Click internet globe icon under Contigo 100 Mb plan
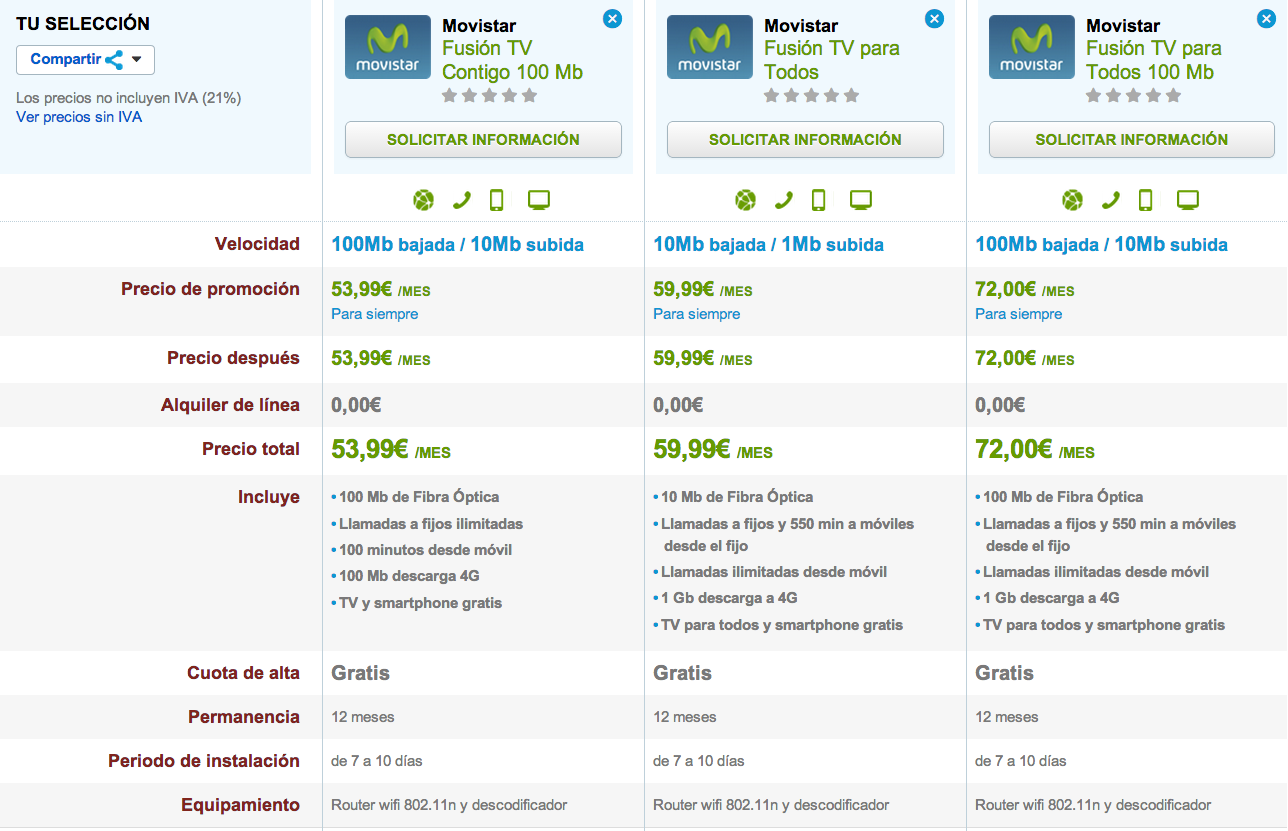Viewport: 1288px width, 831px height. [424, 200]
